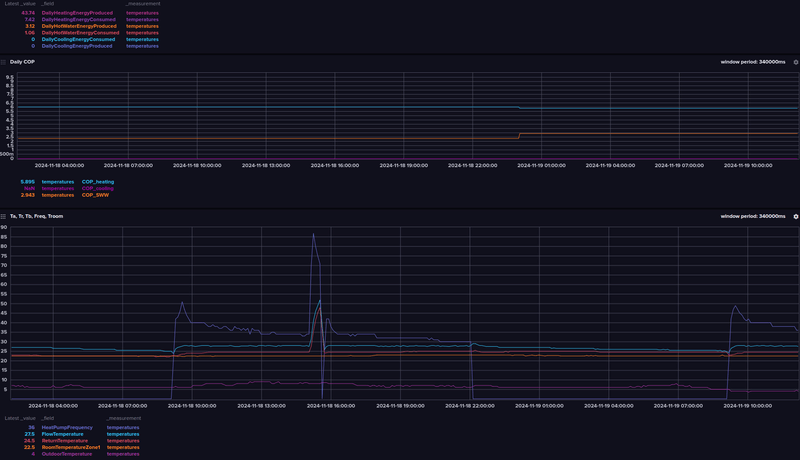Screen dimensions: 800x460
Task: Click window period label in Daily COP cell
Action: tap(753, 62)
